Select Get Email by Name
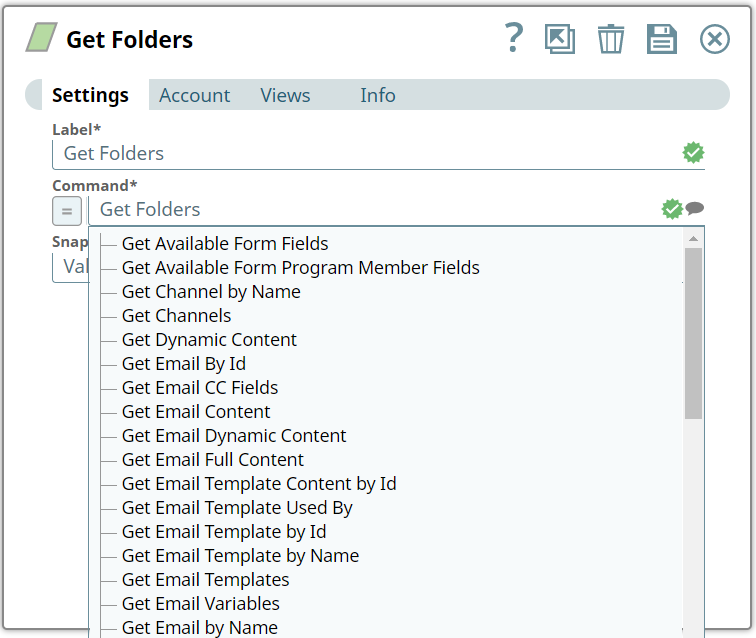 pyautogui.click(x=200, y=628)
